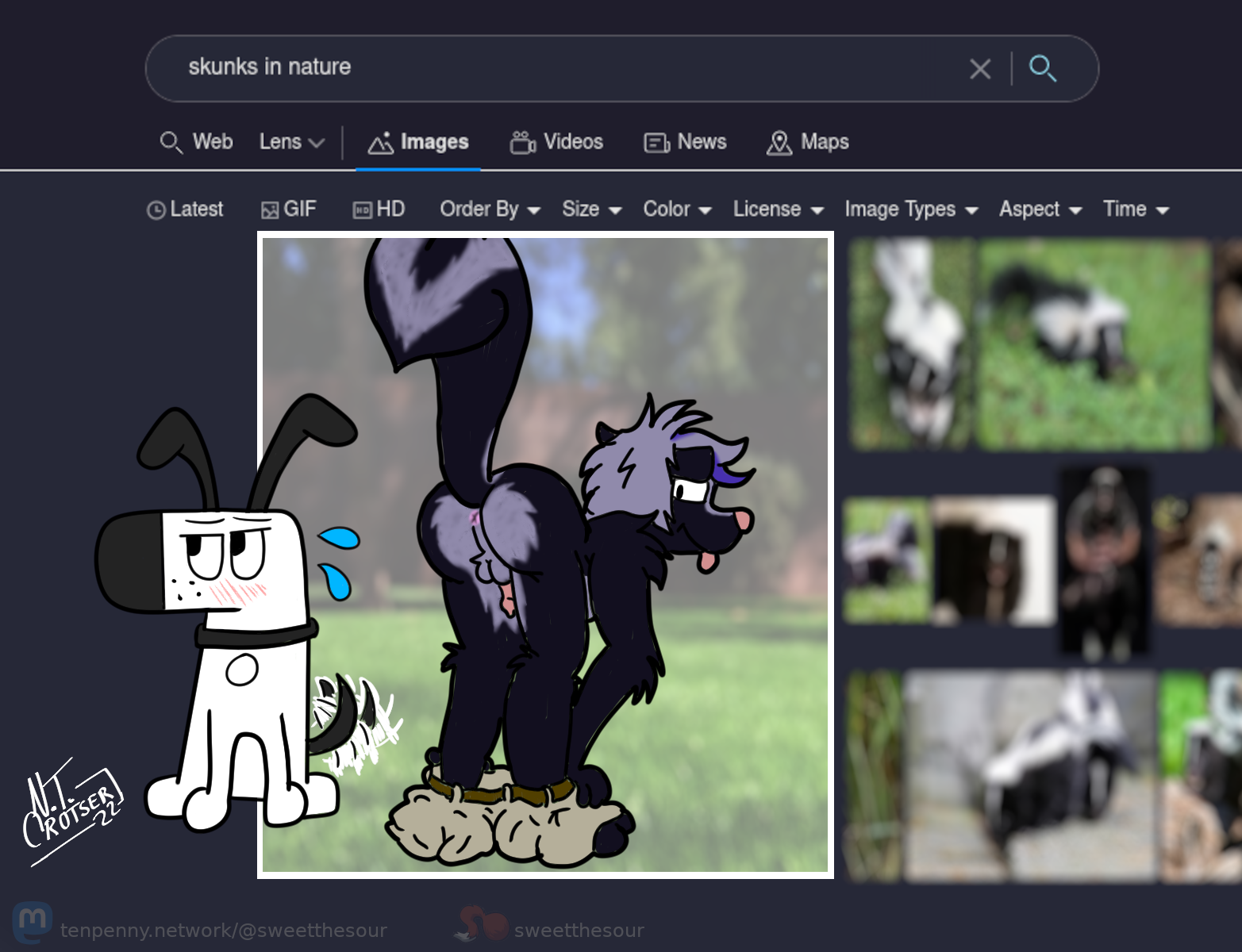Clear the search query with the X icon
The width and height of the screenshot is (1242, 952).
click(x=980, y=69)
